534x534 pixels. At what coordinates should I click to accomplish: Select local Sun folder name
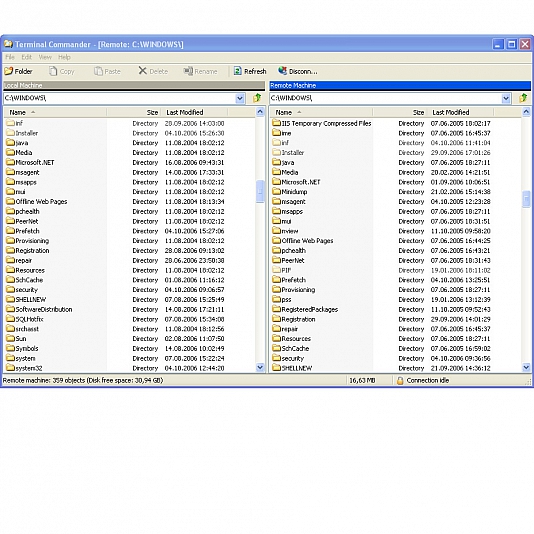[21, 339]
